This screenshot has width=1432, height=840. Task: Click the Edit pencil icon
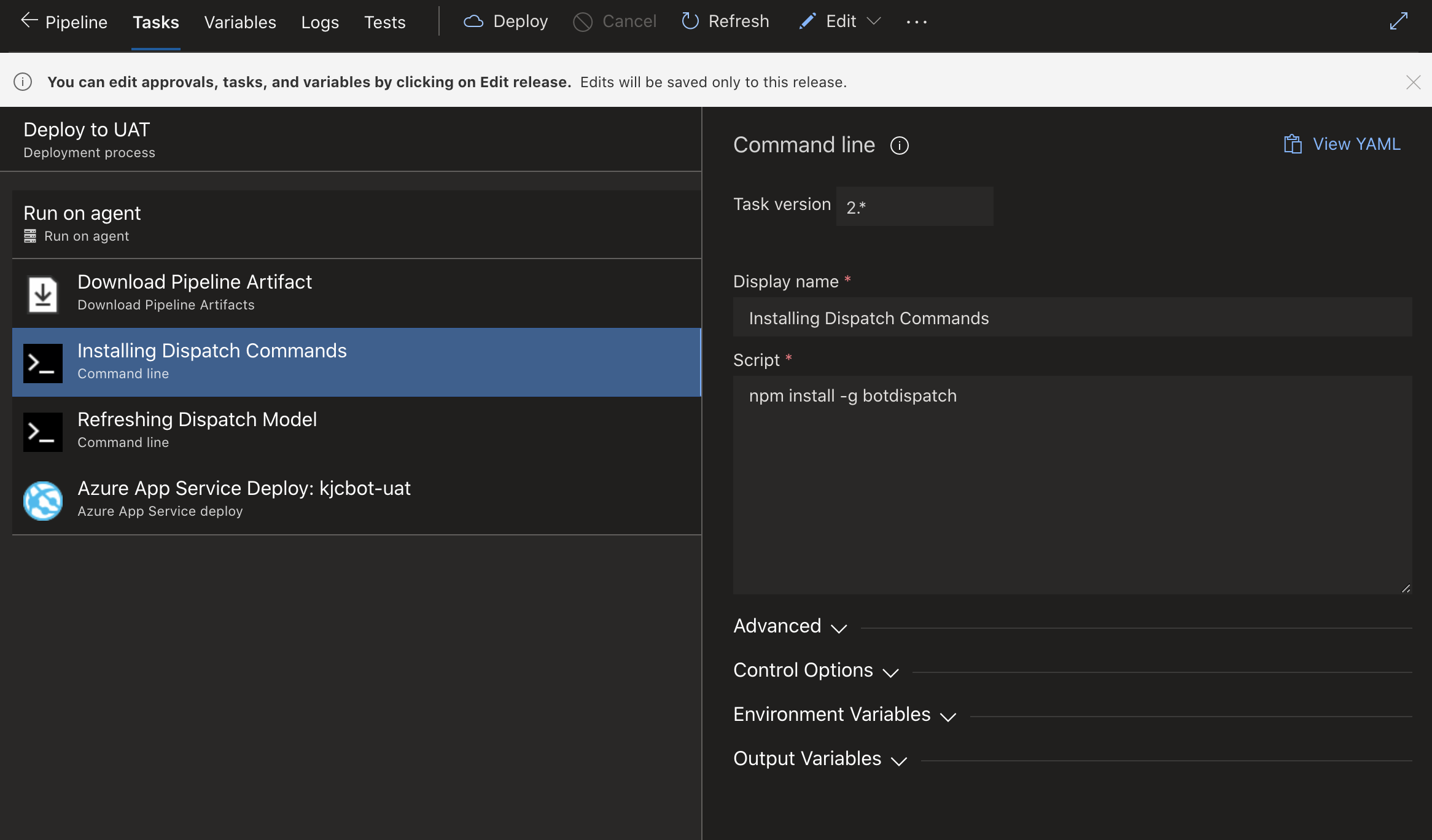(807, 21)
